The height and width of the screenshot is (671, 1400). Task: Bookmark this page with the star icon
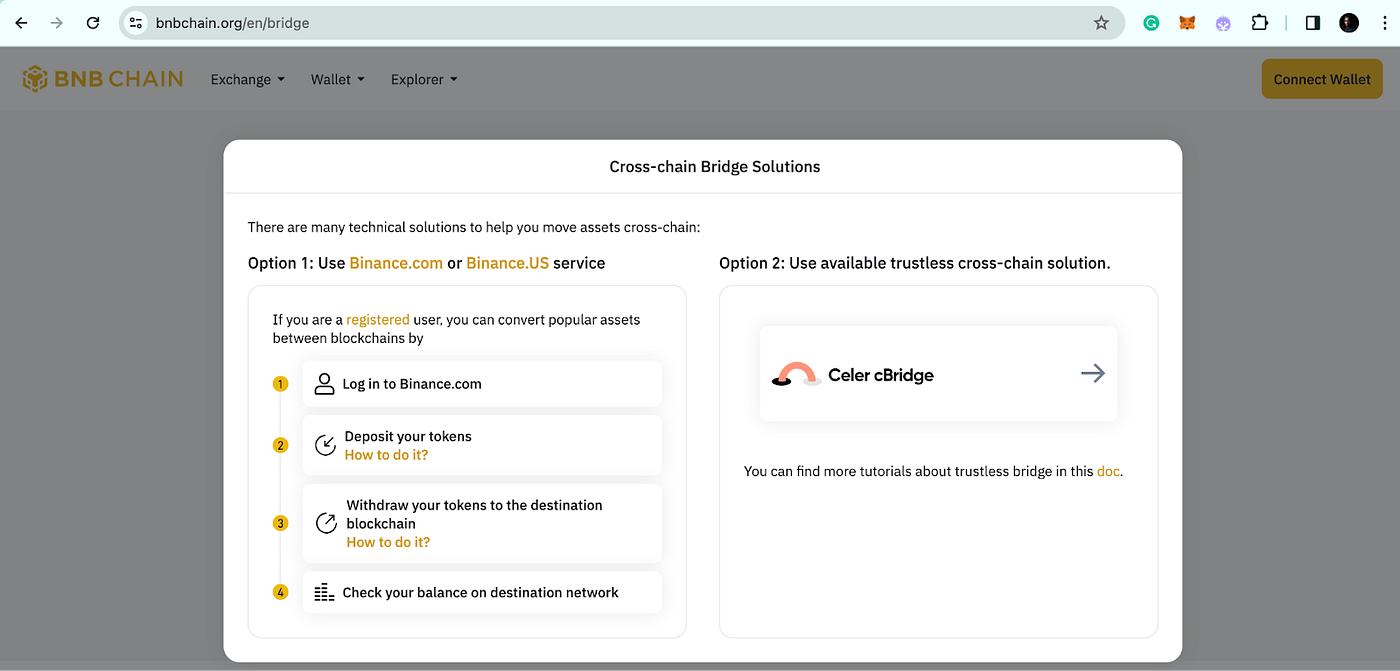click(1101, 23)
